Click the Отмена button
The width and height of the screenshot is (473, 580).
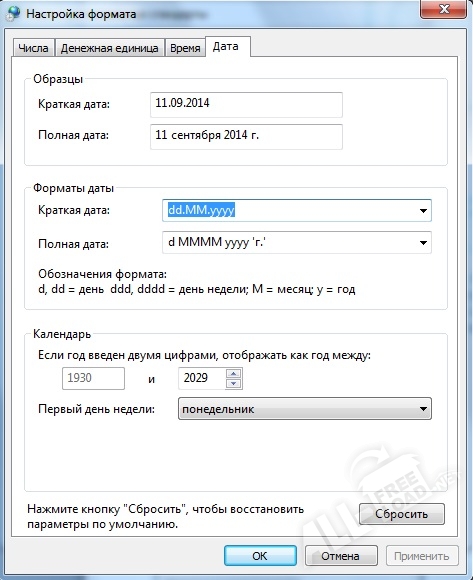[x=341, y=556]
